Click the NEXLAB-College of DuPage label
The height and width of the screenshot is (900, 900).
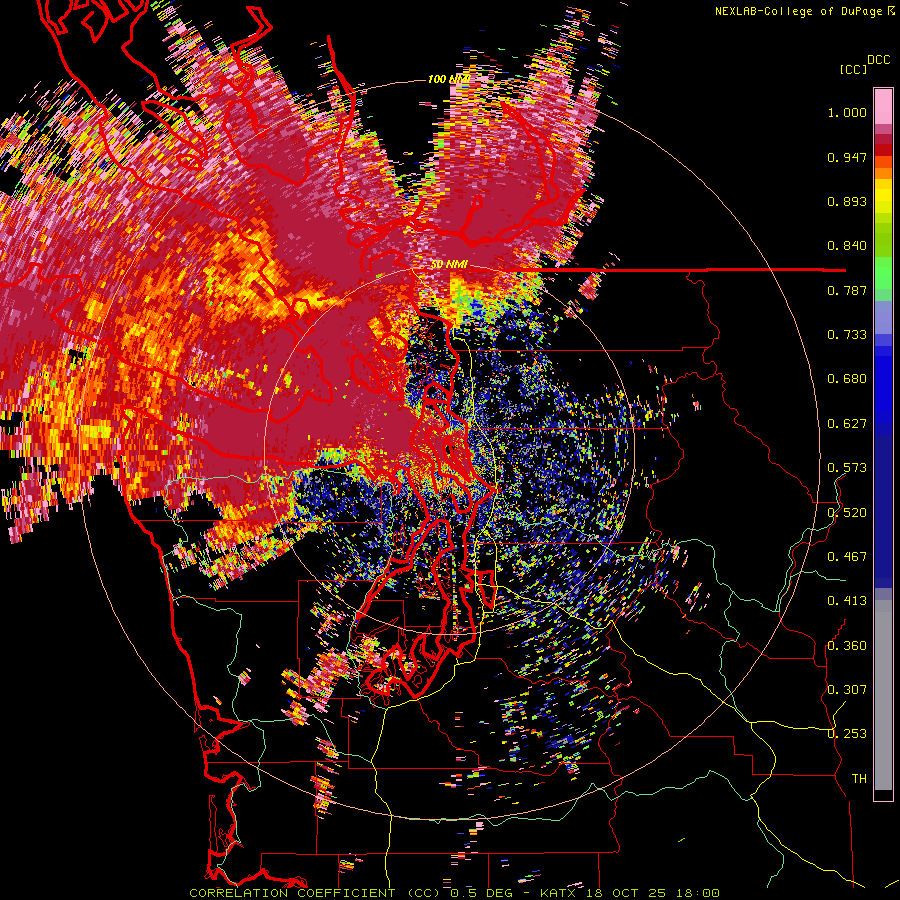pyautogui.click(x=799, y=11)
